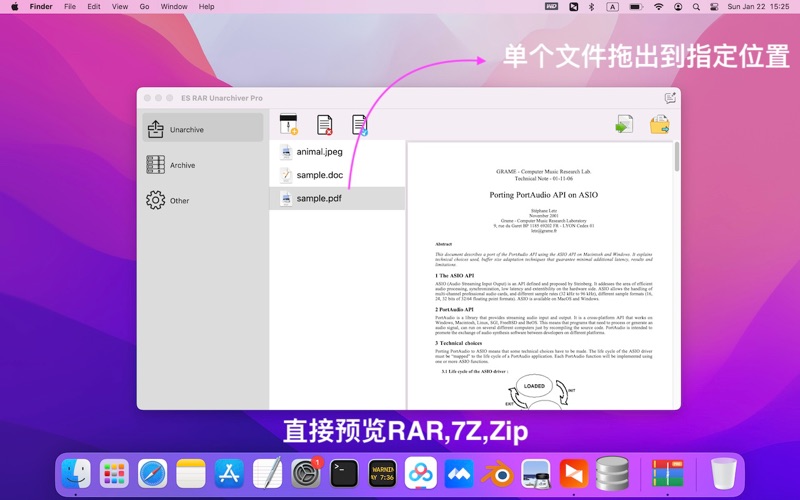Click the remove file icon with red X
Image resolution: width=800 pixels, height=500 pixels.
[324, 124]
